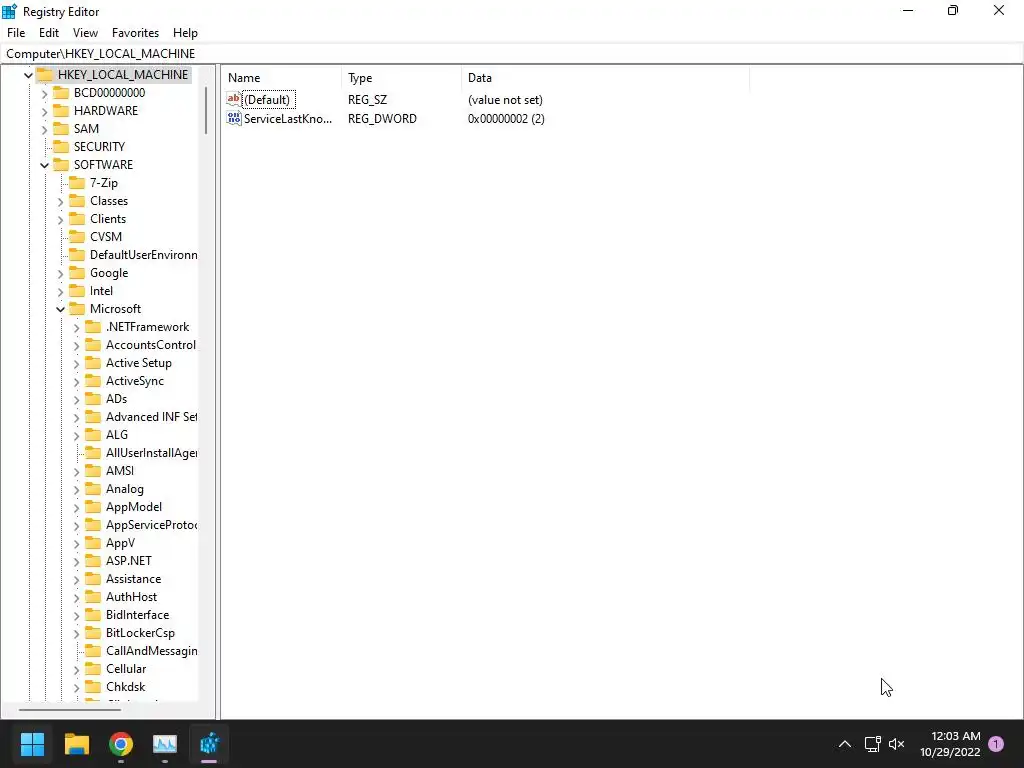Expand the Google key

(61, 274)
